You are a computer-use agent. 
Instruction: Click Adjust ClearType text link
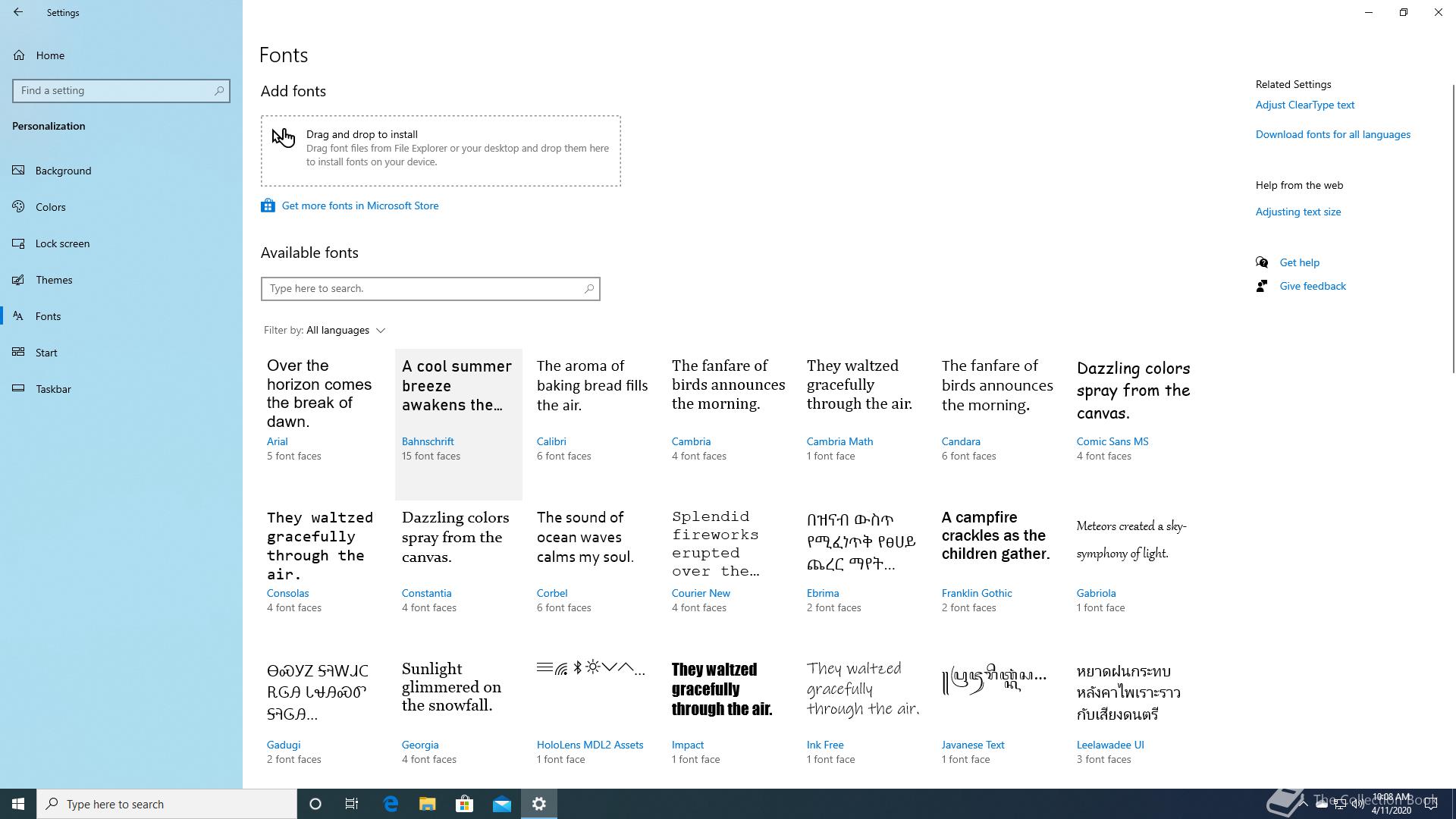point(1304,105)
